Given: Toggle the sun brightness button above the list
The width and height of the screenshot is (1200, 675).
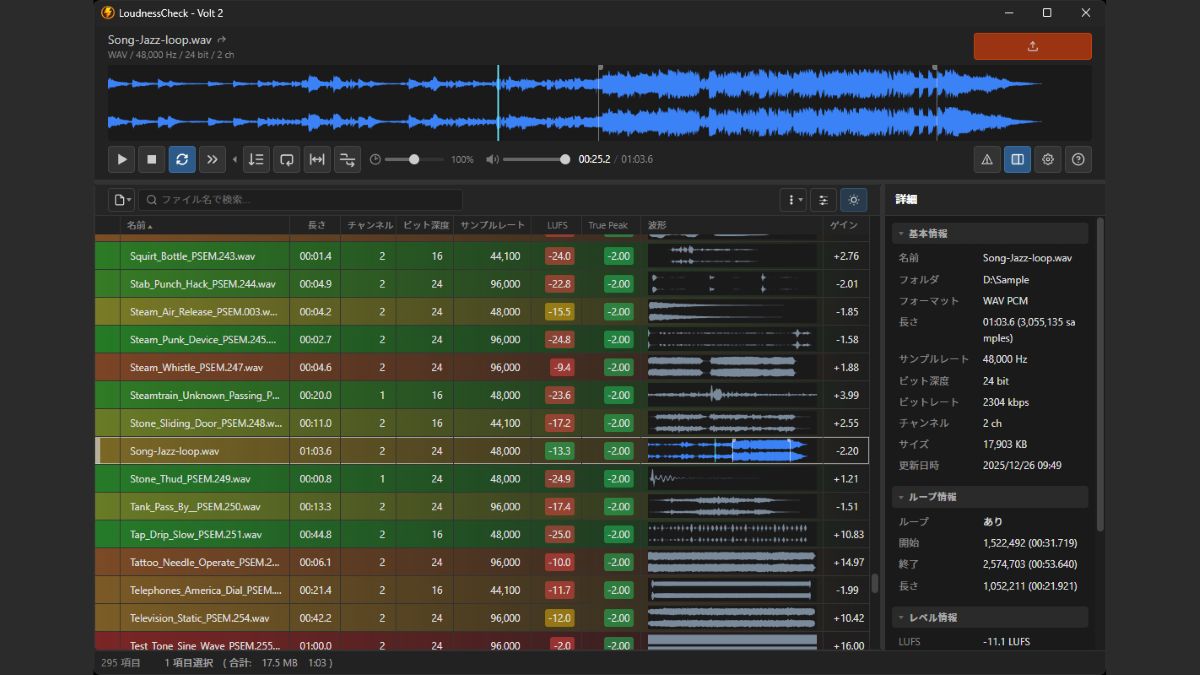Looking at the screenshot, I should [x=853, y=200].
